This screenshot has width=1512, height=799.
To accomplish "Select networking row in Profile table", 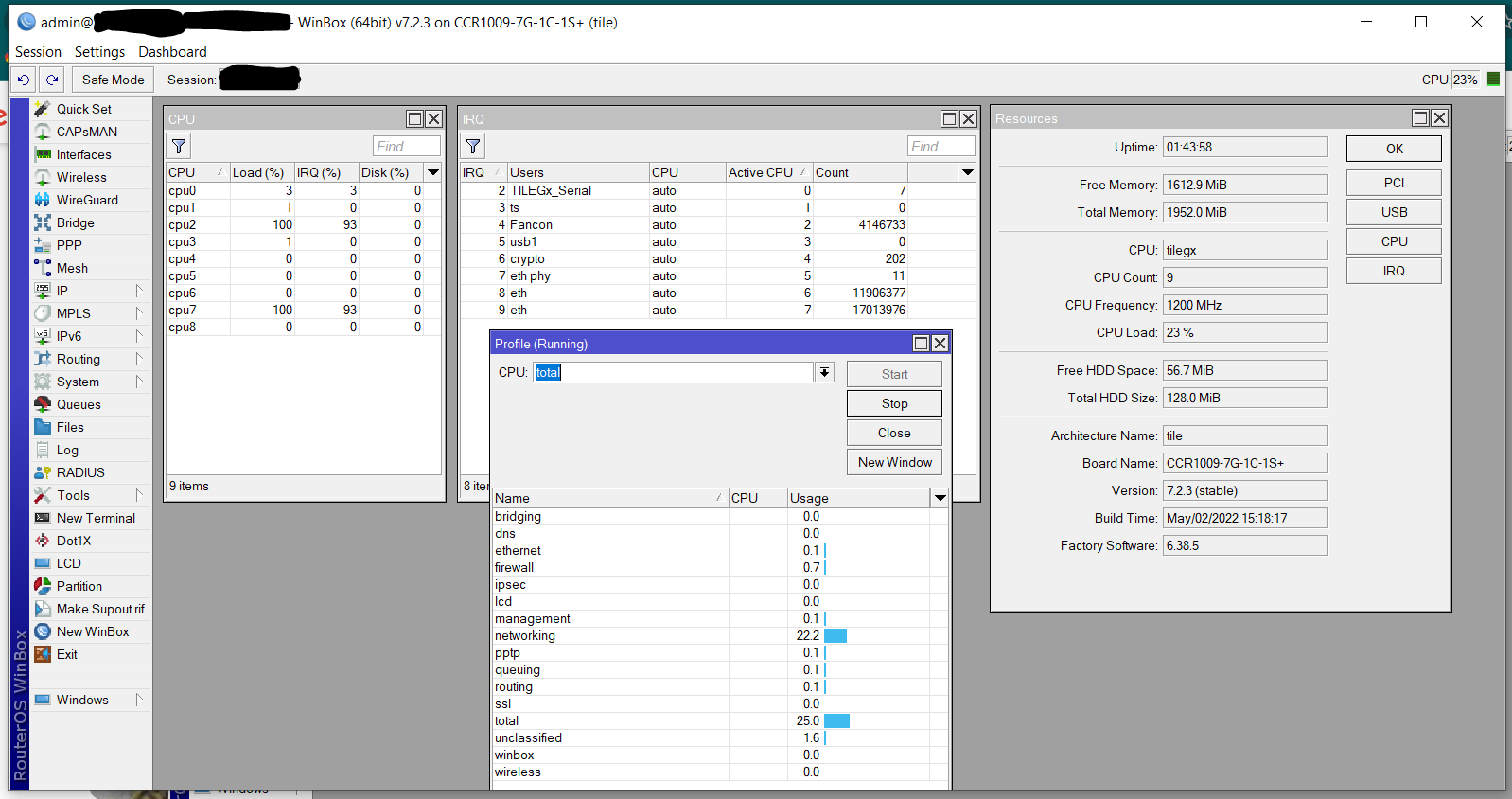I will click(x=720, y=635).
